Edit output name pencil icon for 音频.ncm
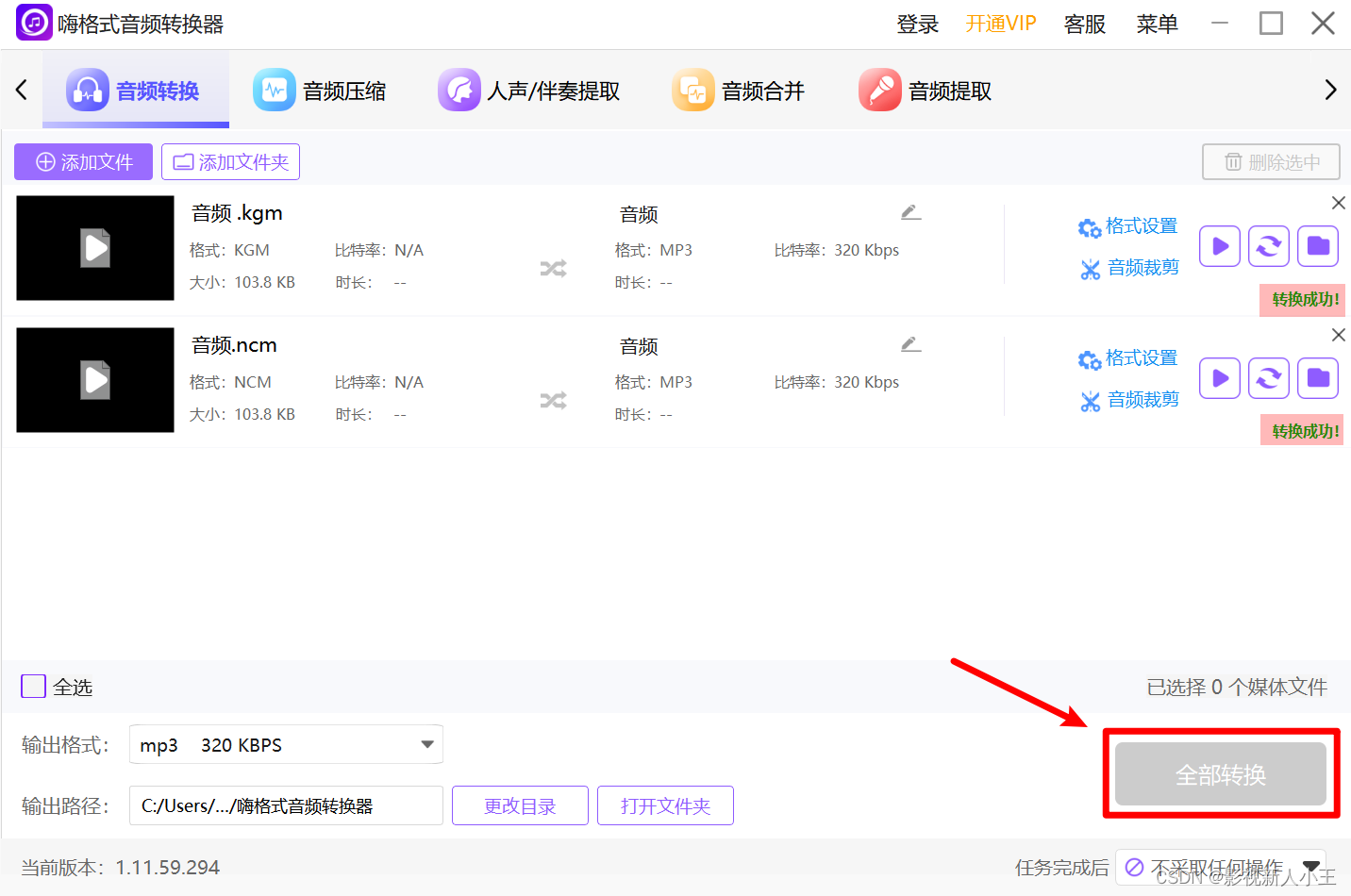Screen dimensions: 1351x896 (x=910, y=344)
